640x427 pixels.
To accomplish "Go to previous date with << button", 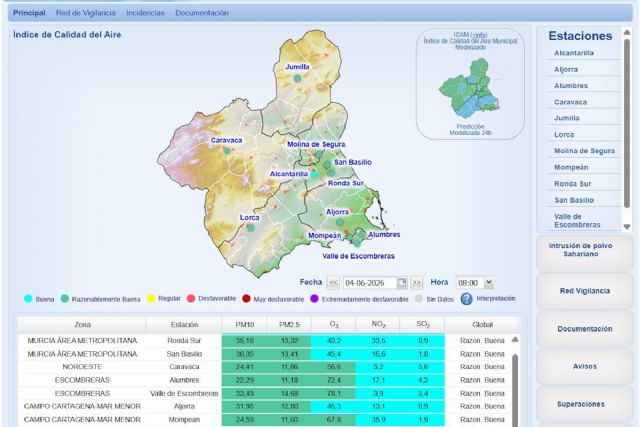I will pos(333,282).
